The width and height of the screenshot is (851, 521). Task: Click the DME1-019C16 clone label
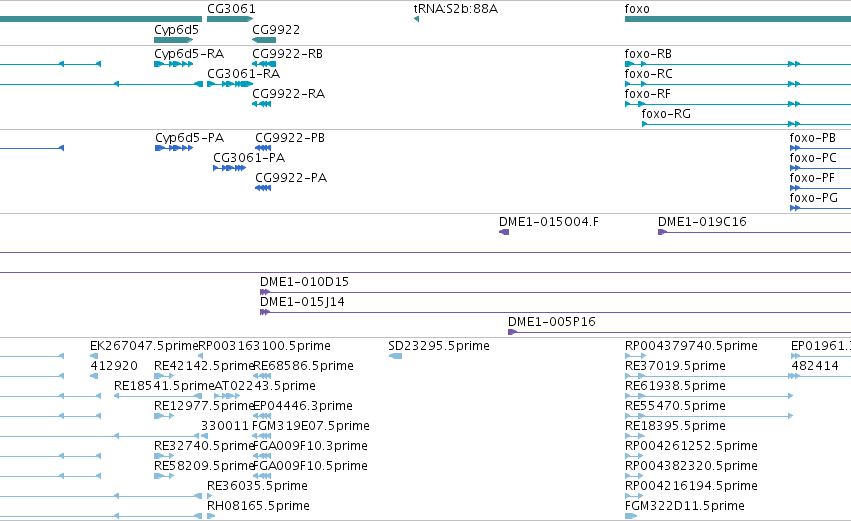[x=702, y=222]
